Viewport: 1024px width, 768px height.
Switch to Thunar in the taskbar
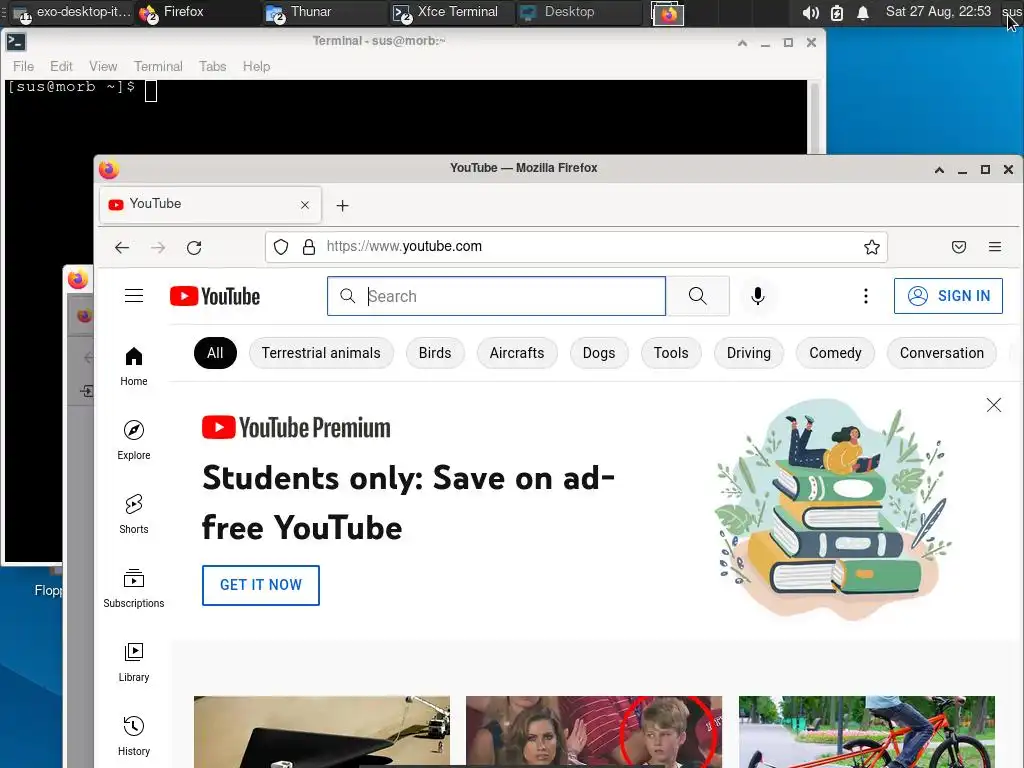click(324, 12)
